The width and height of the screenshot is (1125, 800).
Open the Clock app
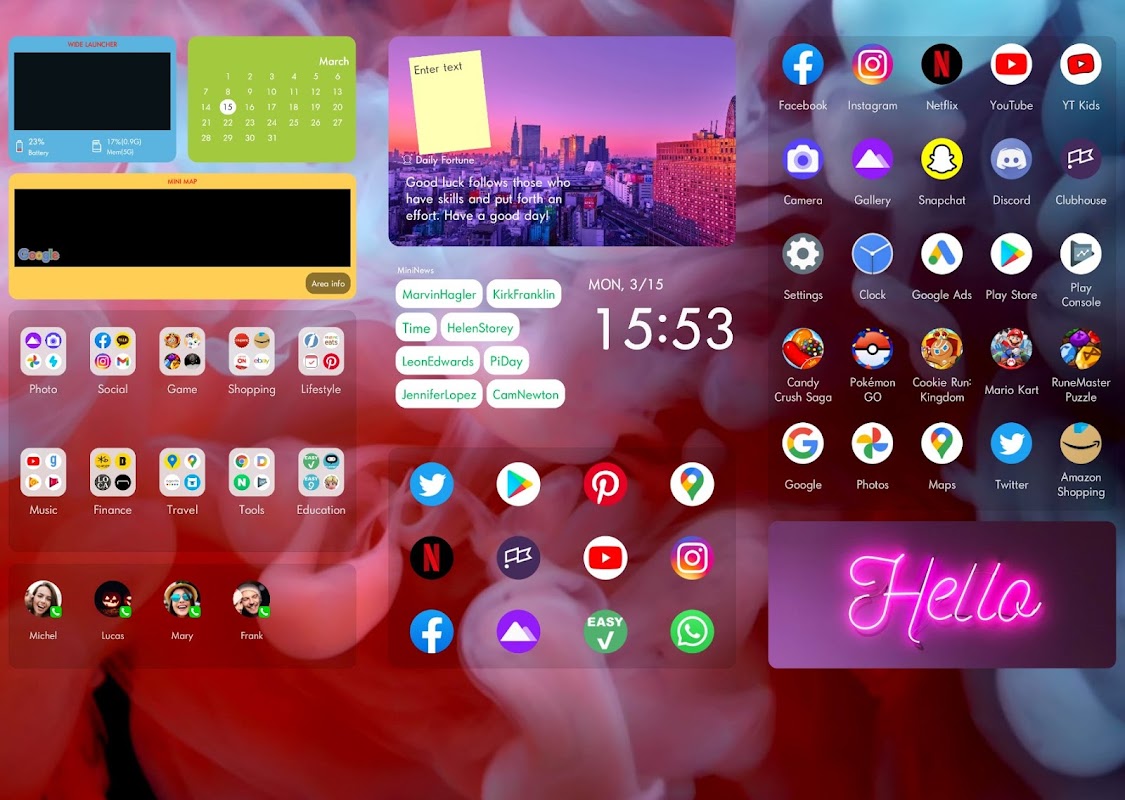click(x=872, y=254)
